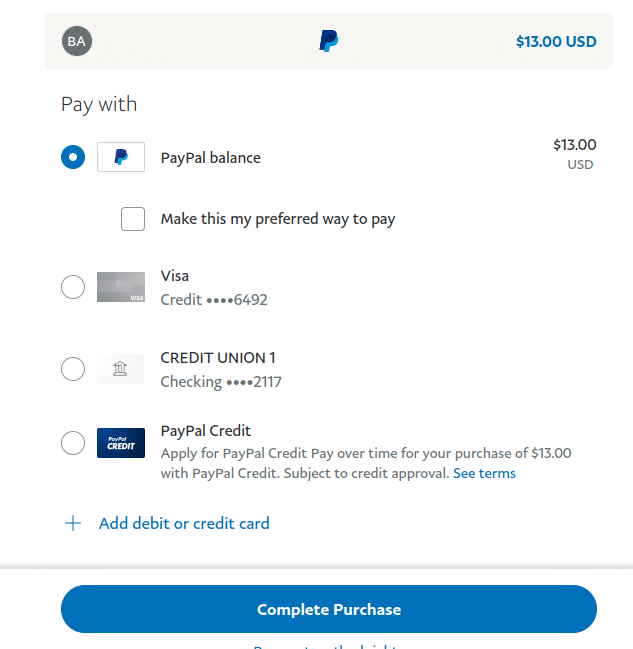Click the Credit Union bank icon
The width and height of the screenshot is (633, 649).
[x=121, y=370]
